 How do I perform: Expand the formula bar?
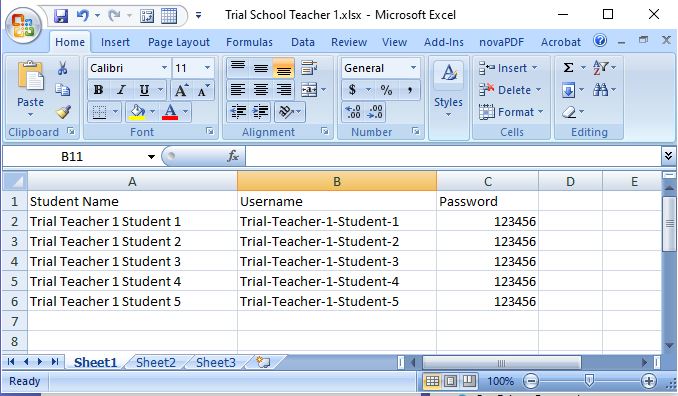click(668, 156)
